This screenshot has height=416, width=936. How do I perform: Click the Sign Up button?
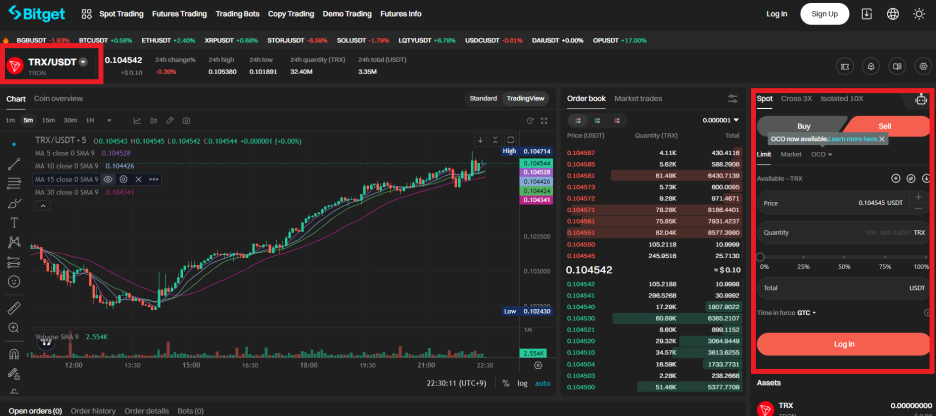824,14
